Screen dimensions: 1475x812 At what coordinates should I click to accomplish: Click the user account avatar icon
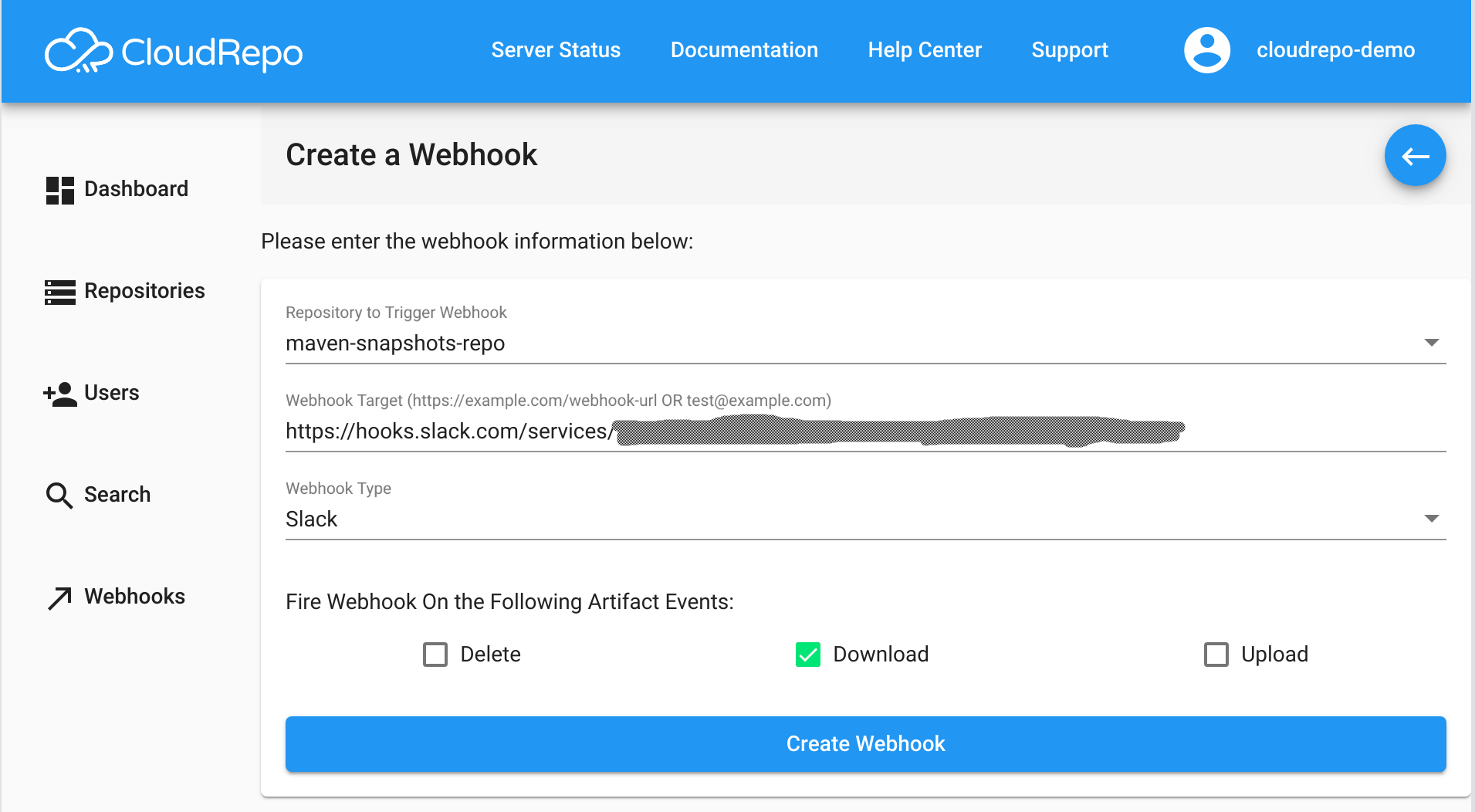click(x=1207, y=50)
